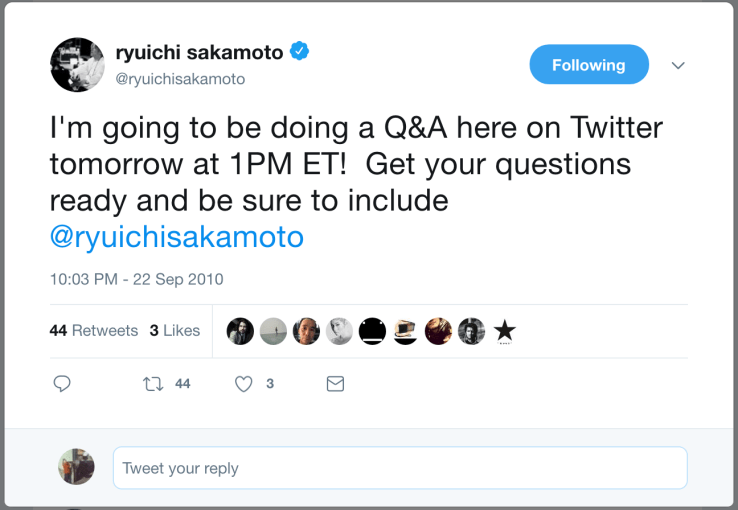Click the blue verified badge
This screenshot has width=738, height=510.
(299, 52)
